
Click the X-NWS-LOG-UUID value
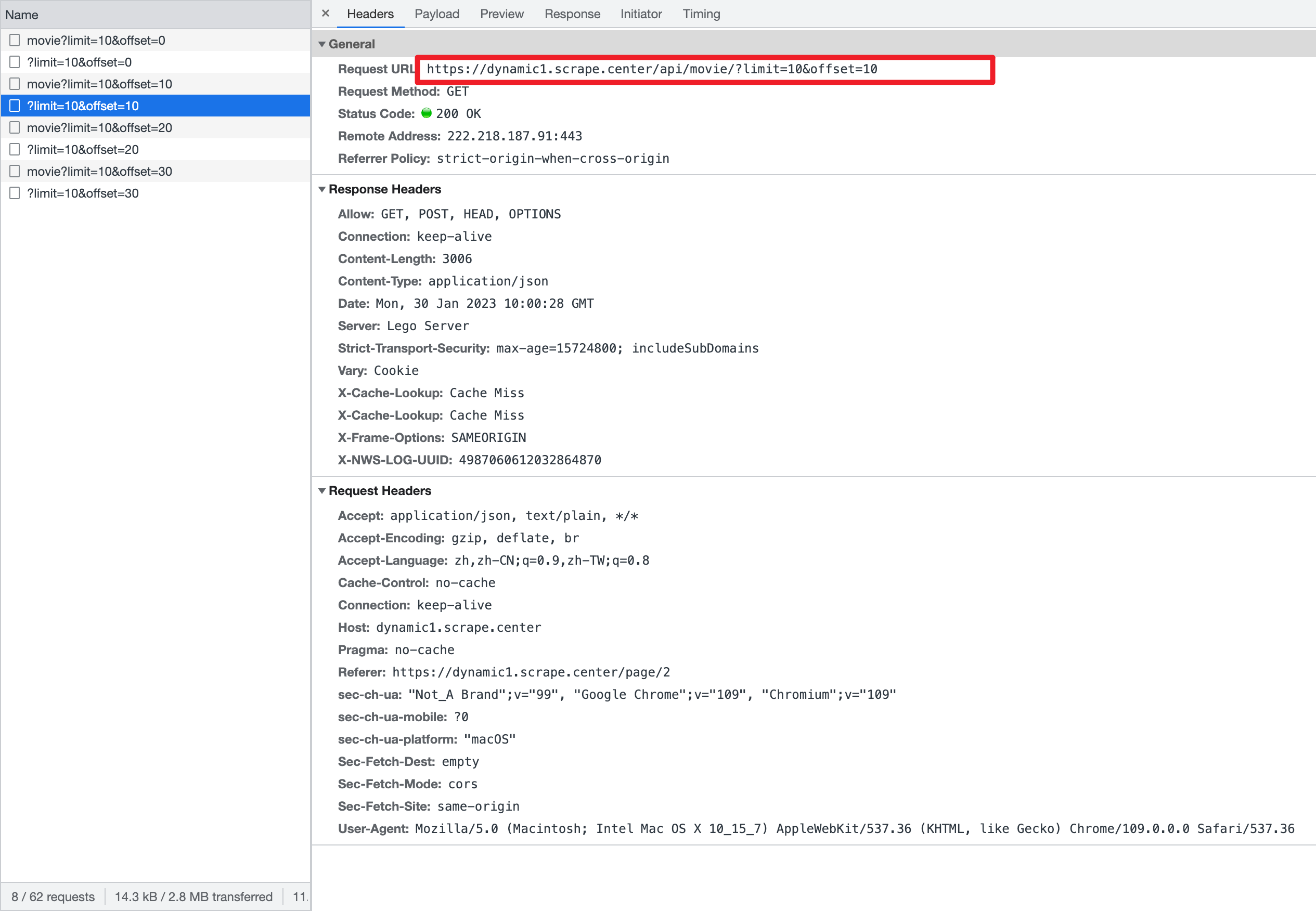pyautogui.click(x=530, y=460)
